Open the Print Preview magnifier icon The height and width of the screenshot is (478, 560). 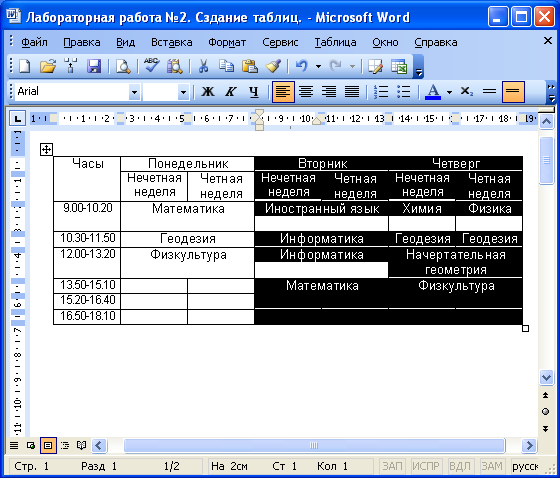(123, 66)
